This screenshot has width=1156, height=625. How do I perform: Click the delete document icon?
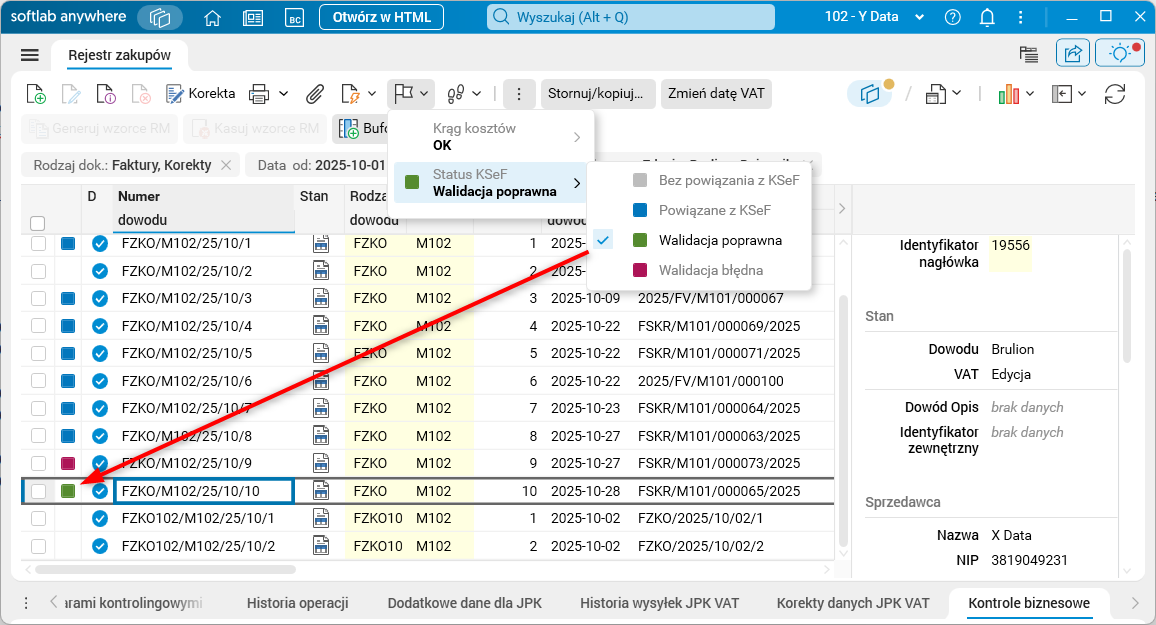140,94
